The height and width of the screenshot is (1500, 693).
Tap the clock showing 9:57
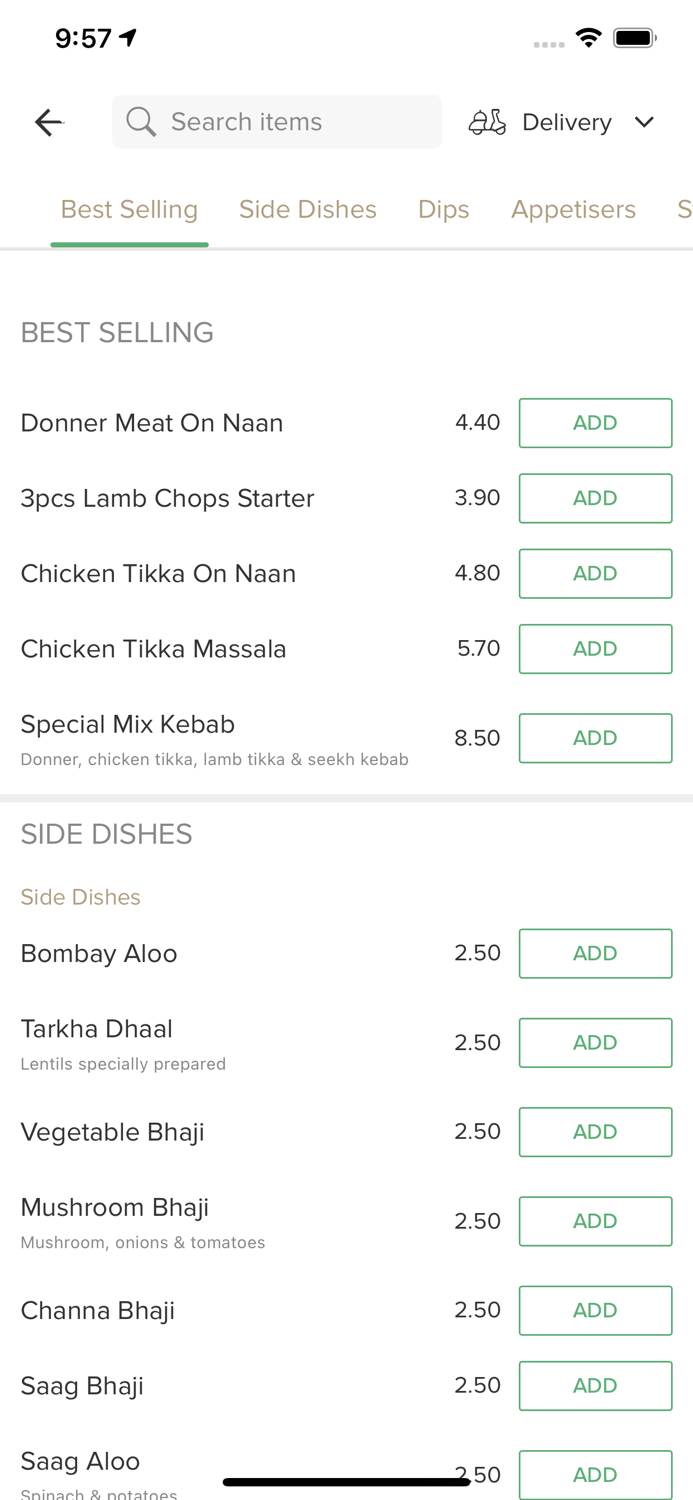(85, 37)
